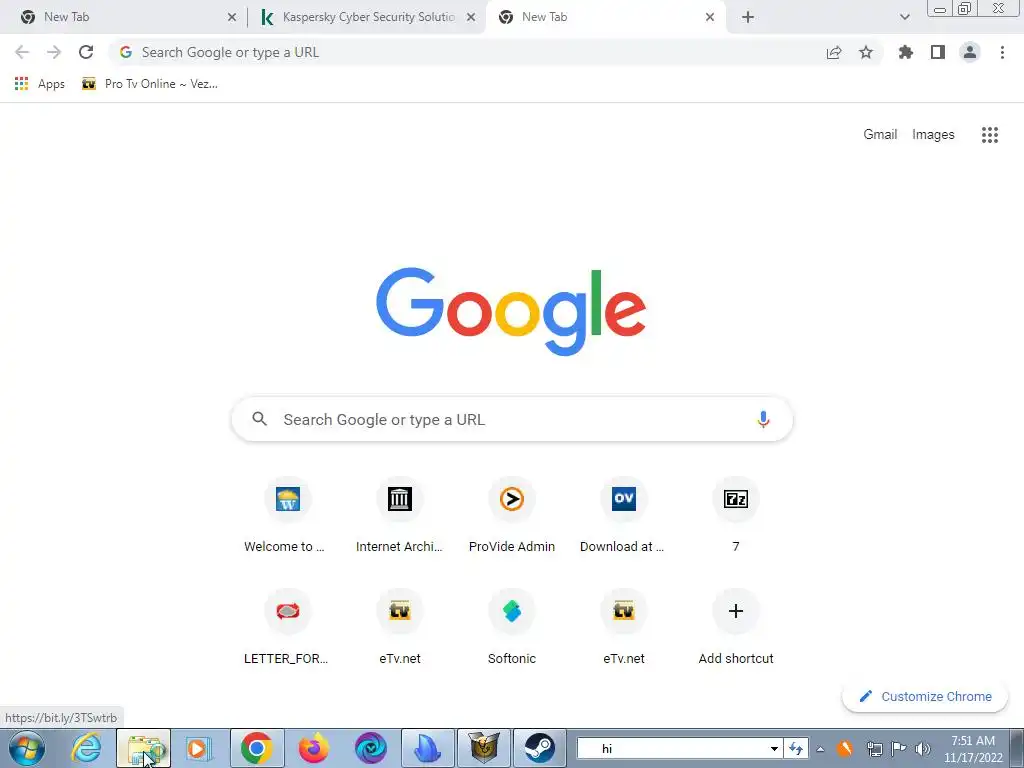Open Steam from the taskbar
1024x768 pixels.
pyautogui.click(x=539, y=748)
